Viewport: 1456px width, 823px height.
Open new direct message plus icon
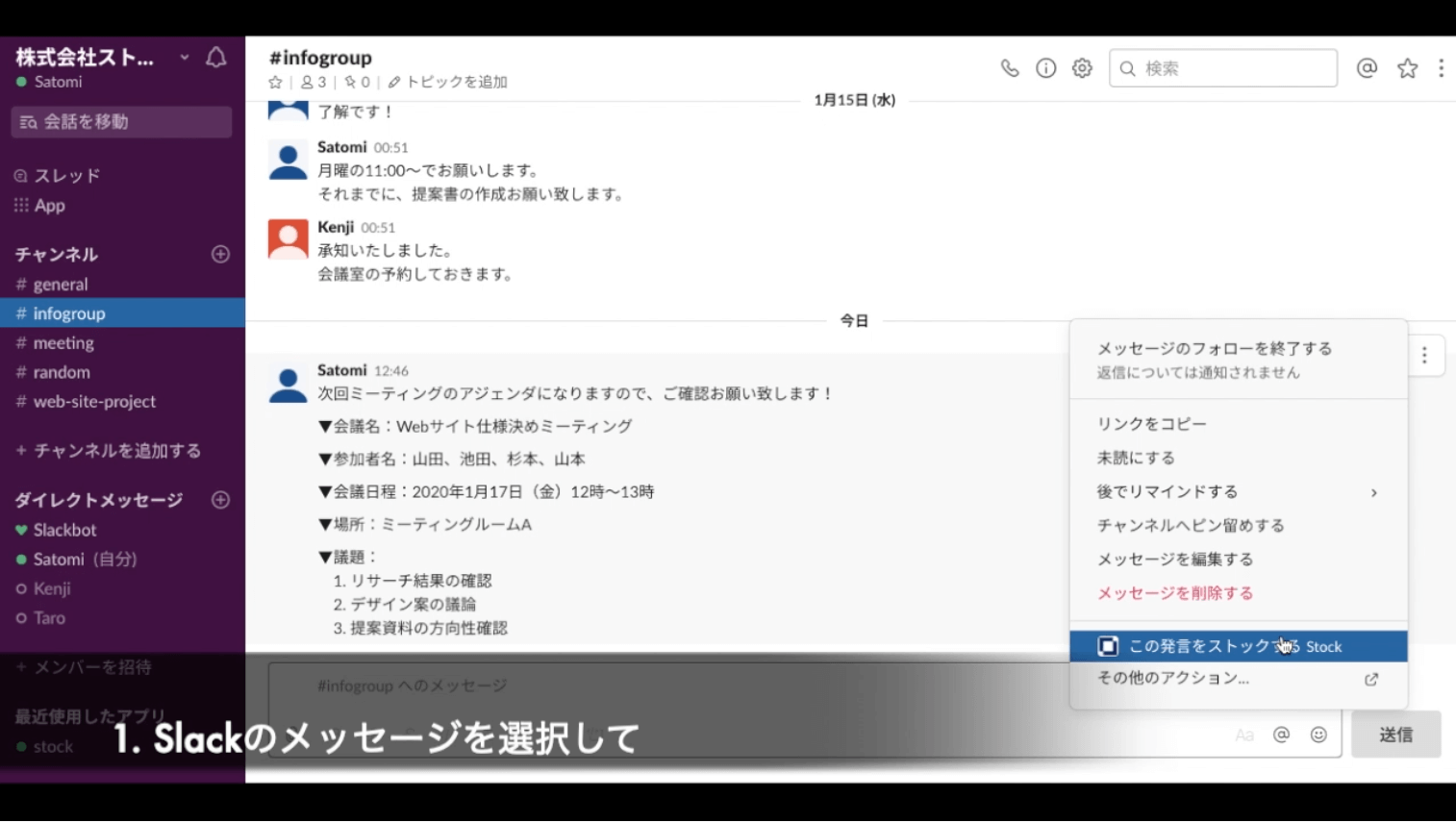click(220, 500)
